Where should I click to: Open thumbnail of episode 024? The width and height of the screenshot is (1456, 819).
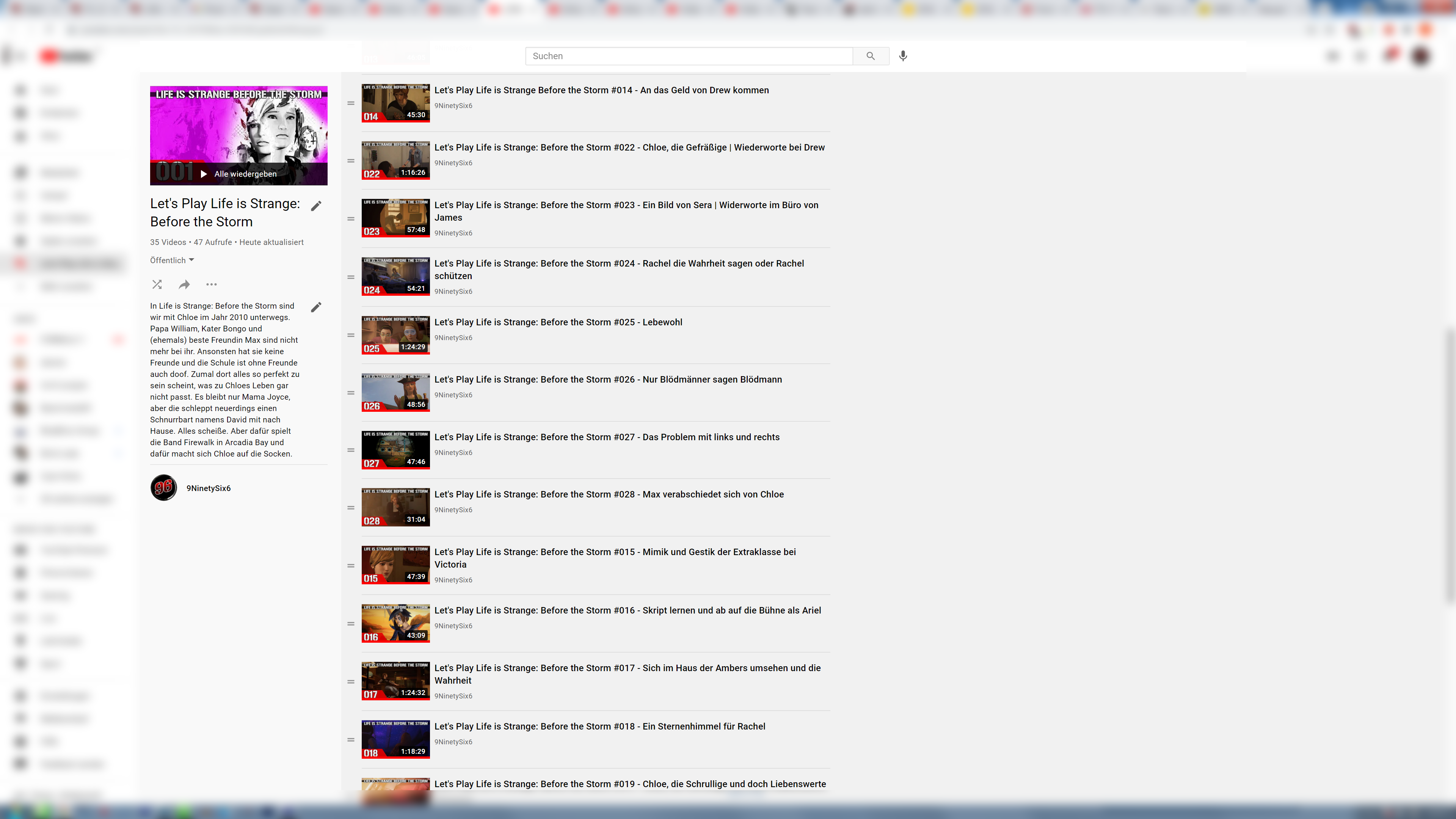tap(395, 277)
